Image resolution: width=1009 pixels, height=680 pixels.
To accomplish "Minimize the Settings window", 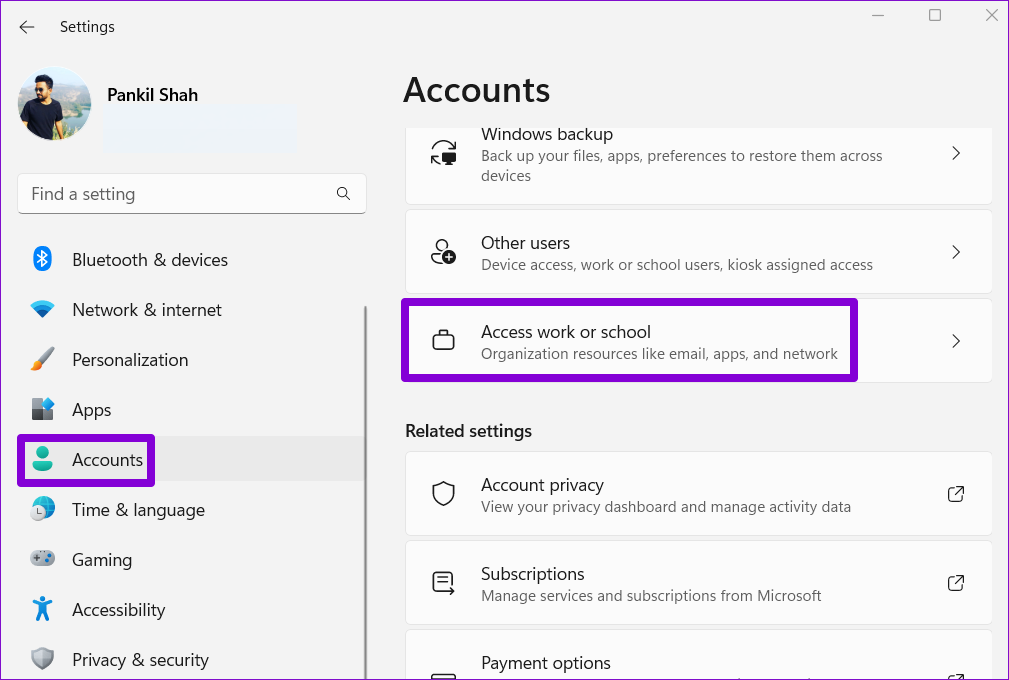I will pyautogui.click(x=878, y=15).
